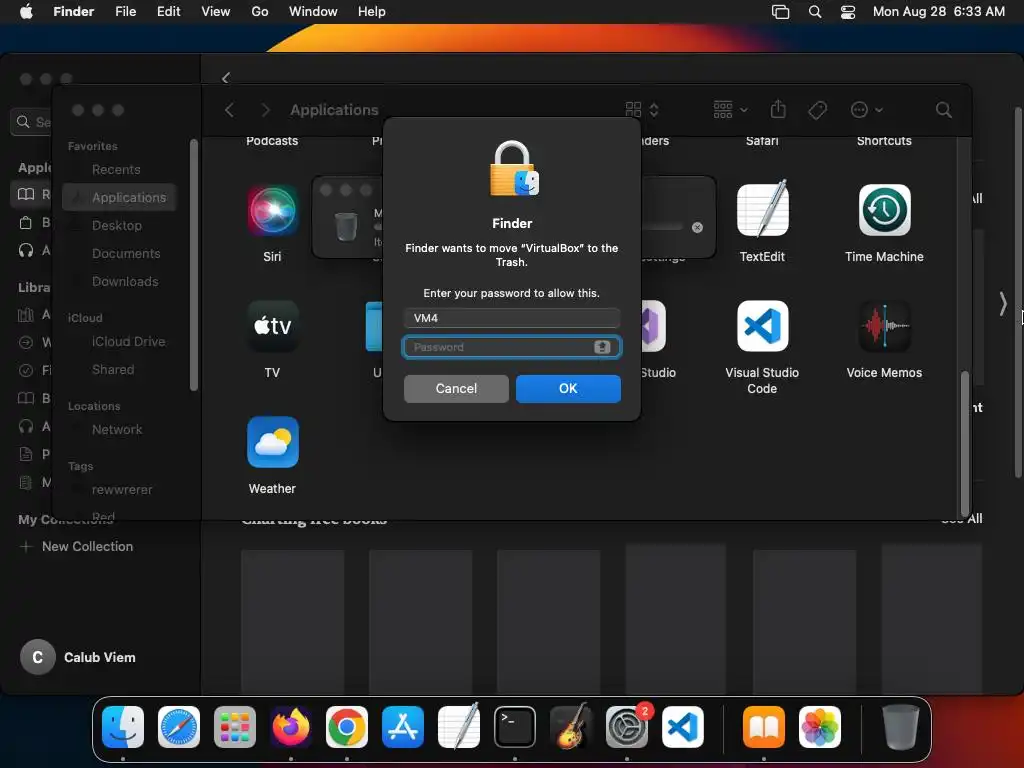Open App Store from the Dock

coord(403,727)
